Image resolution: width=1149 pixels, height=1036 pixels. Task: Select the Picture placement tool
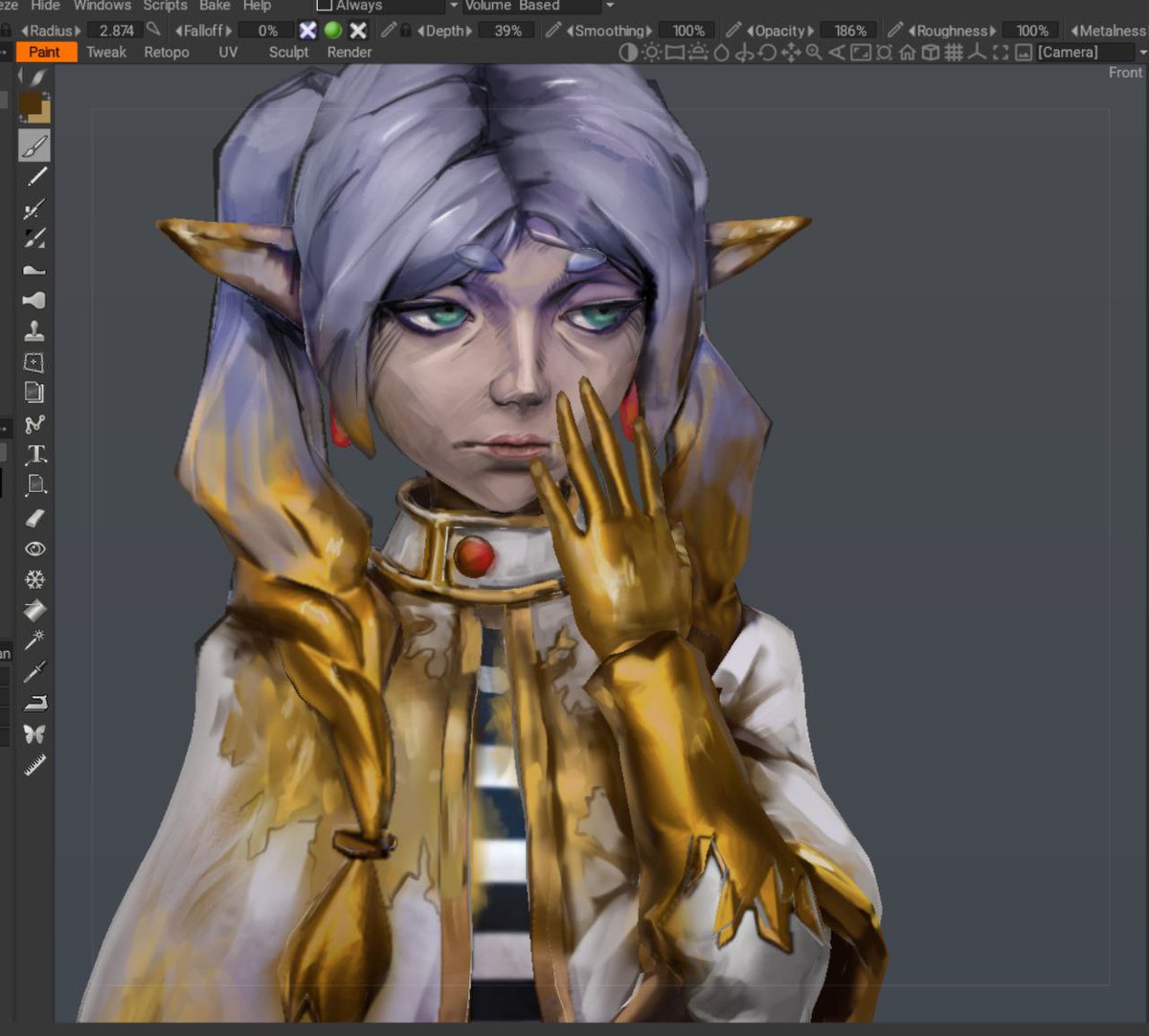point(35,484)
